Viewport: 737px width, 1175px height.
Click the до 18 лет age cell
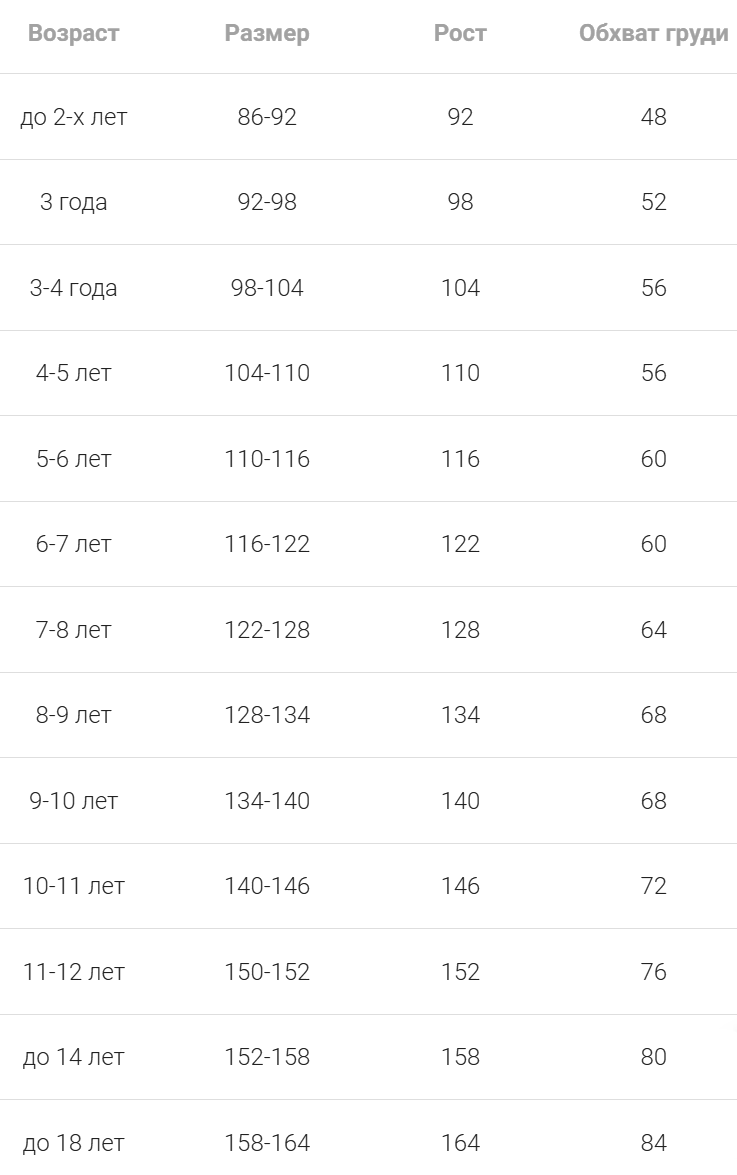73,1142
